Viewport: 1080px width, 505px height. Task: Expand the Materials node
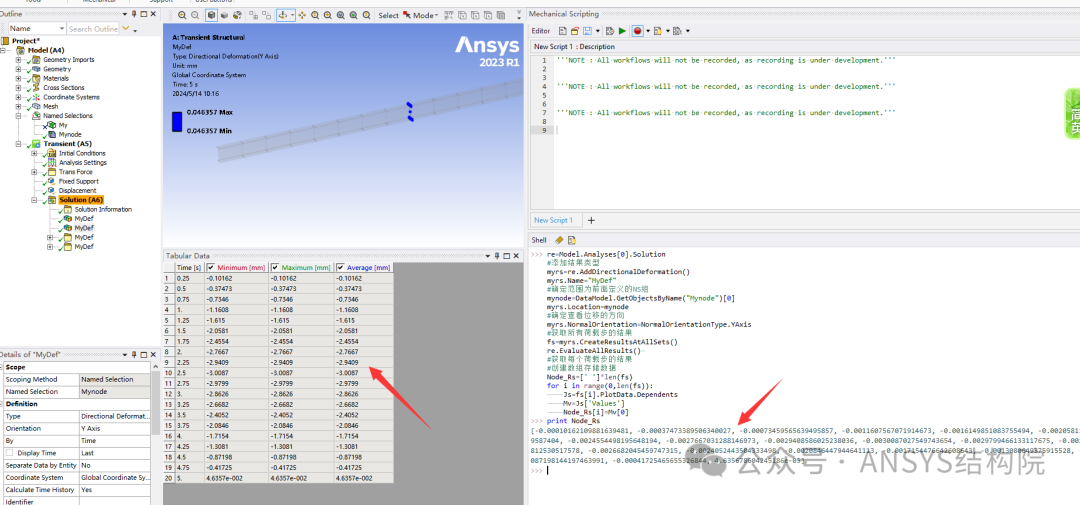(19, 79)
